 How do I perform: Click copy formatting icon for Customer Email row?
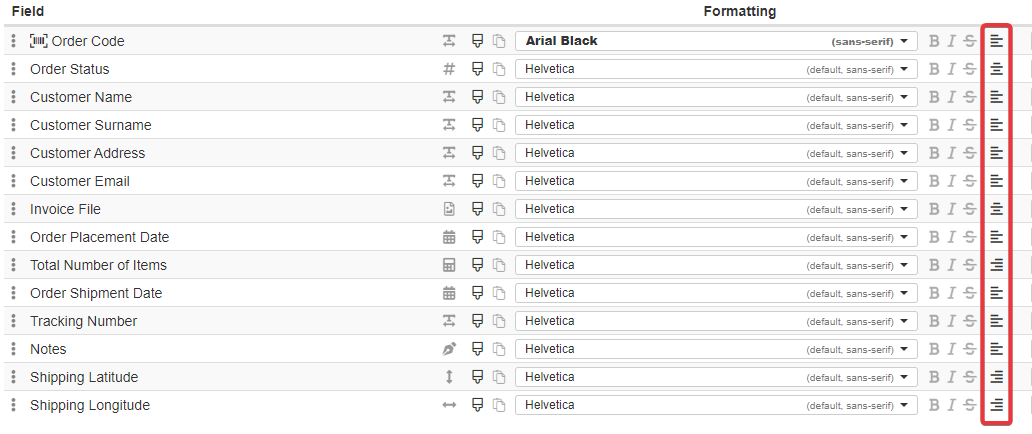pyautogui.click(x=498, y=181)
